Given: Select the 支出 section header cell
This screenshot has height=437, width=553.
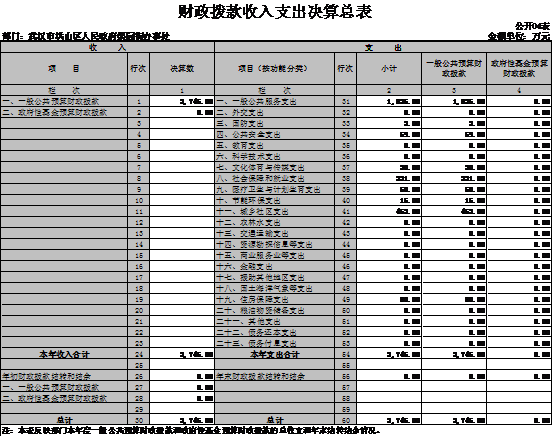Looking at the screenshot, I should 383,48.
